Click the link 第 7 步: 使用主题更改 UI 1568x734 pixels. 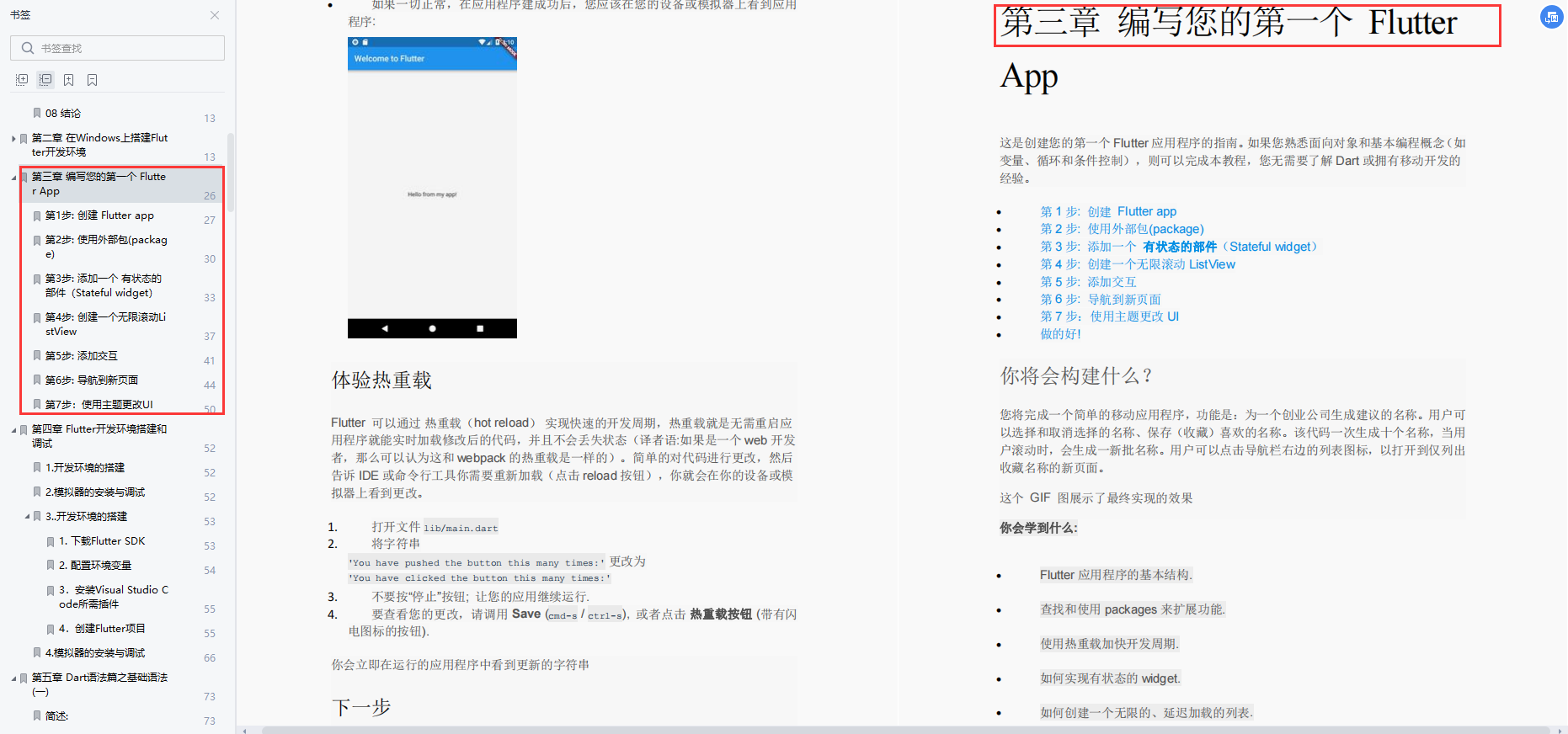click(x=1110, y=316)
